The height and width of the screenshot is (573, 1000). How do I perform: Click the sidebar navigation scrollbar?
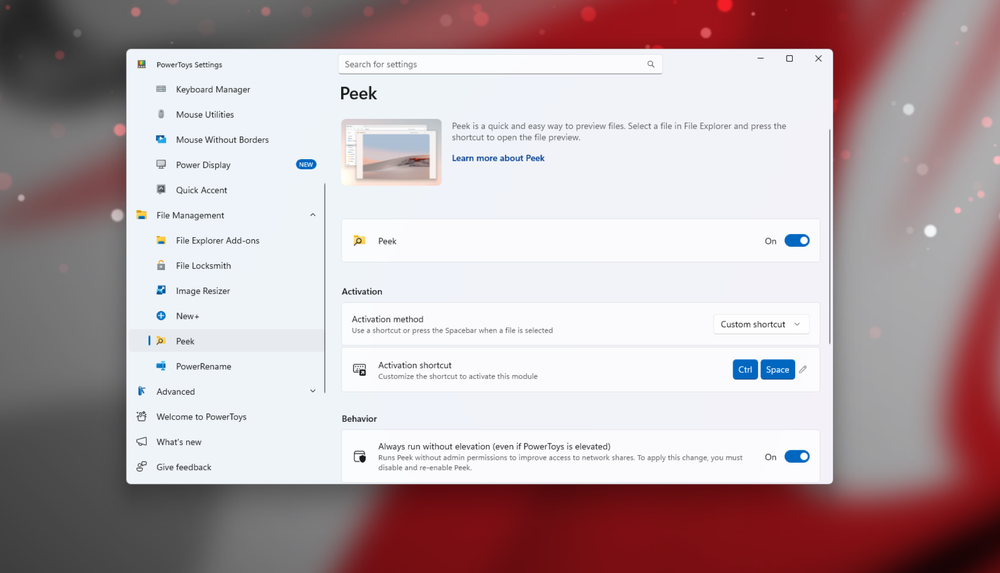pos(325,288)
